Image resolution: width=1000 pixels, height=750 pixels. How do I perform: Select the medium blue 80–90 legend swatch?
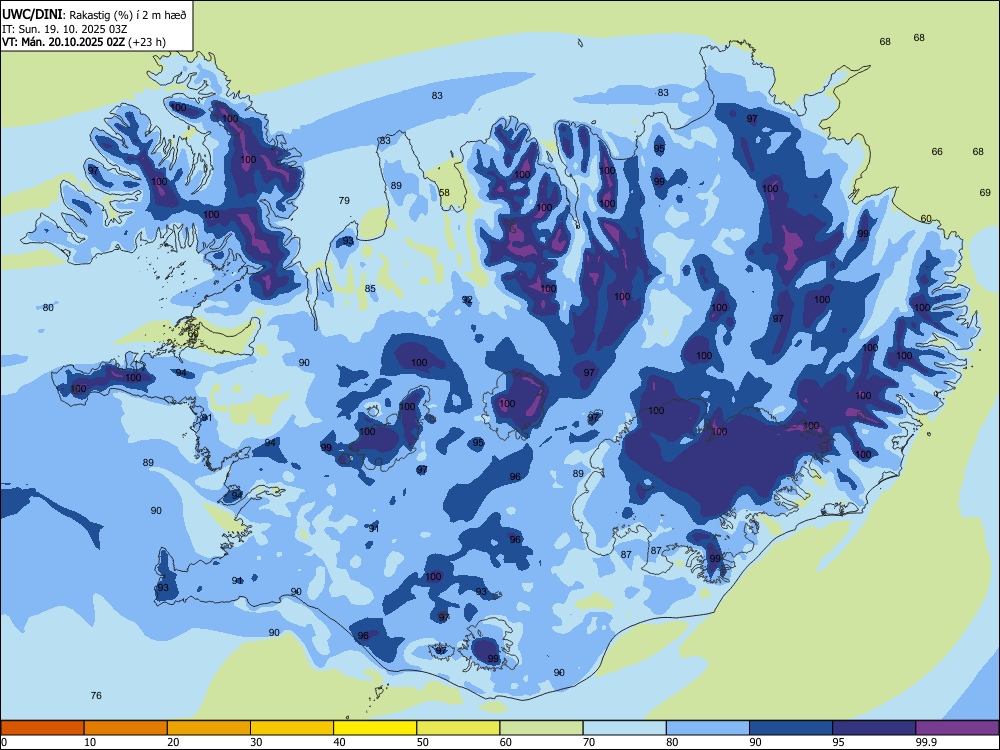707,728
